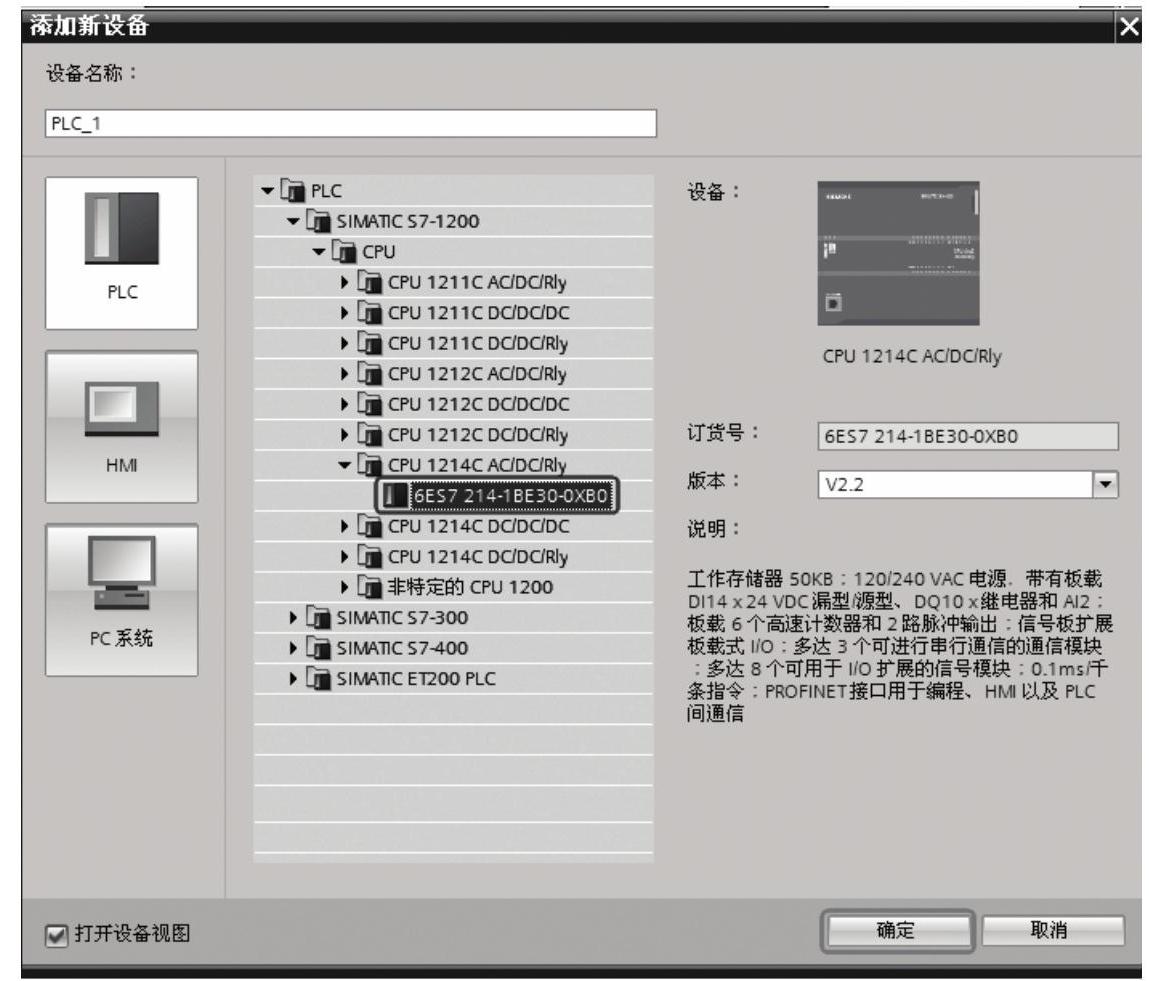Expand CPU 1214C DC/DC/Rly arrow
This screenshot has height=981, width=1149.
click(344, 558)
